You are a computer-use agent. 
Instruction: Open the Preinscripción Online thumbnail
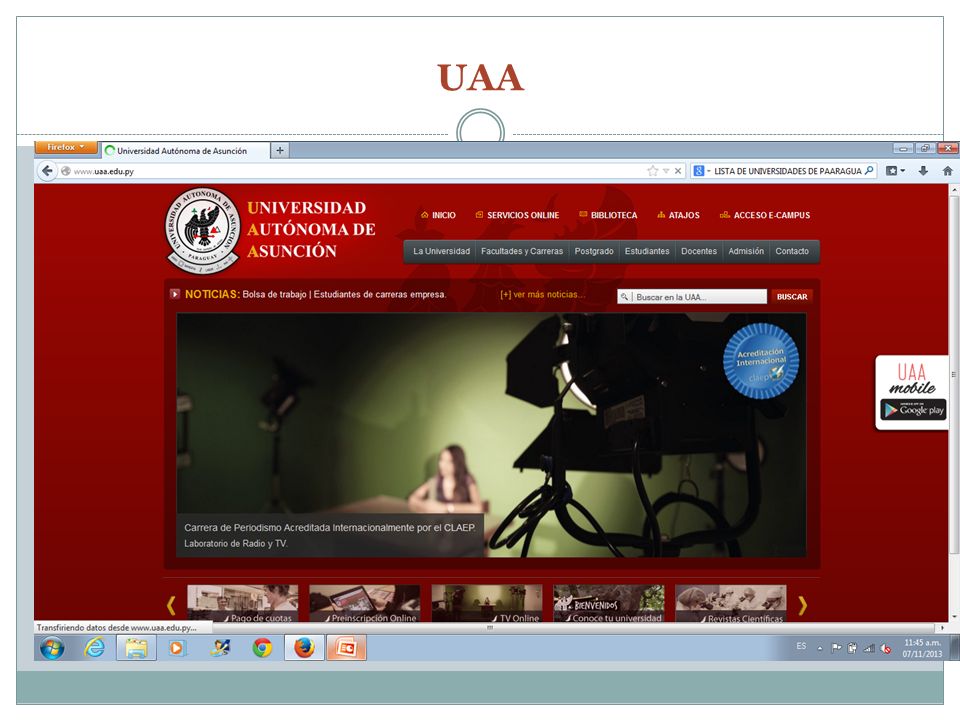pyautogui.click(x=364, y=604)
